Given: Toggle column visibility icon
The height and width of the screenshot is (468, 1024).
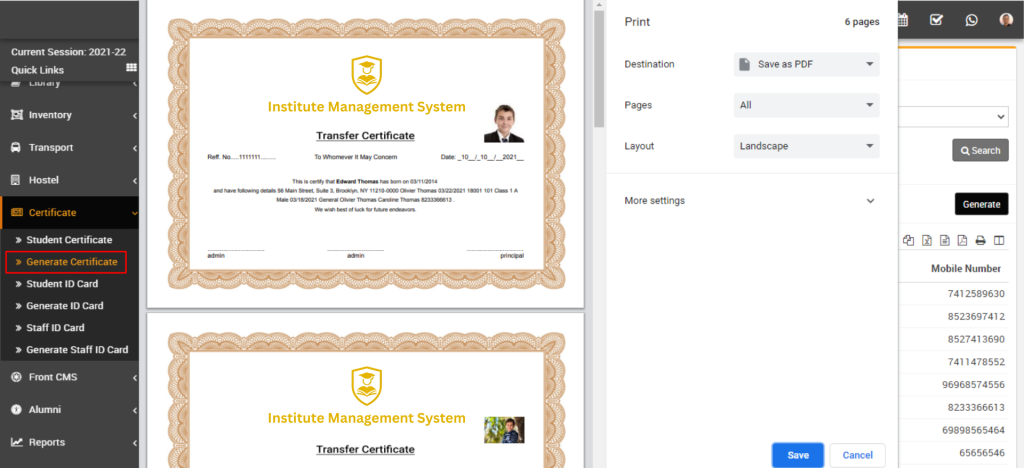Looking at the screenshot, I should tap(998, 240).
